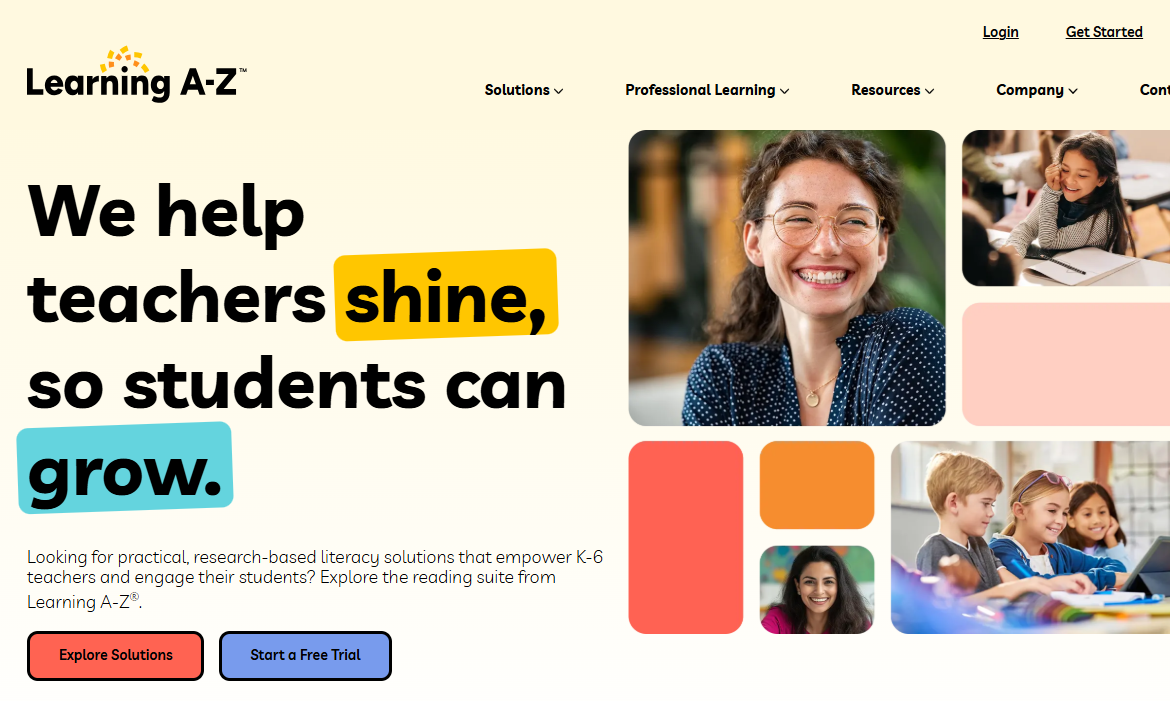Click the Start a Free Trial button
The image size is (1170, 701).
305,655
